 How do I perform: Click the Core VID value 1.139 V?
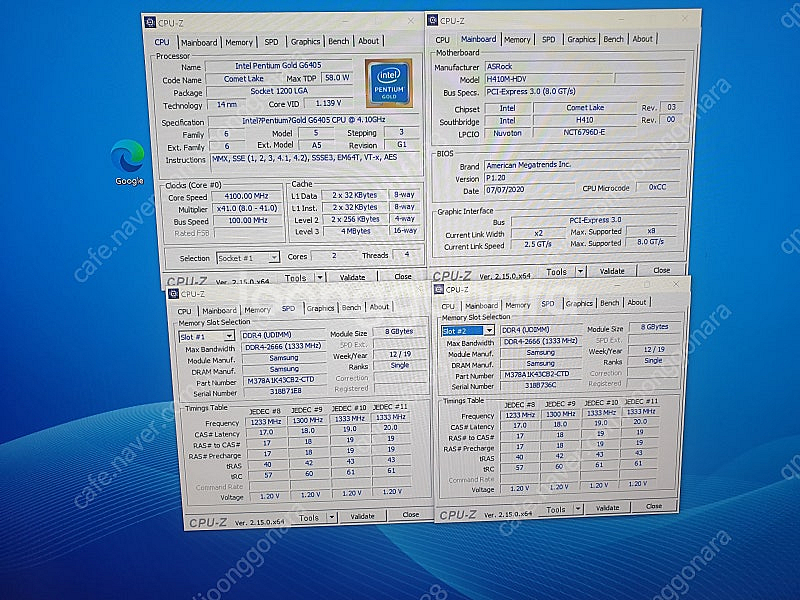[328, 103]
